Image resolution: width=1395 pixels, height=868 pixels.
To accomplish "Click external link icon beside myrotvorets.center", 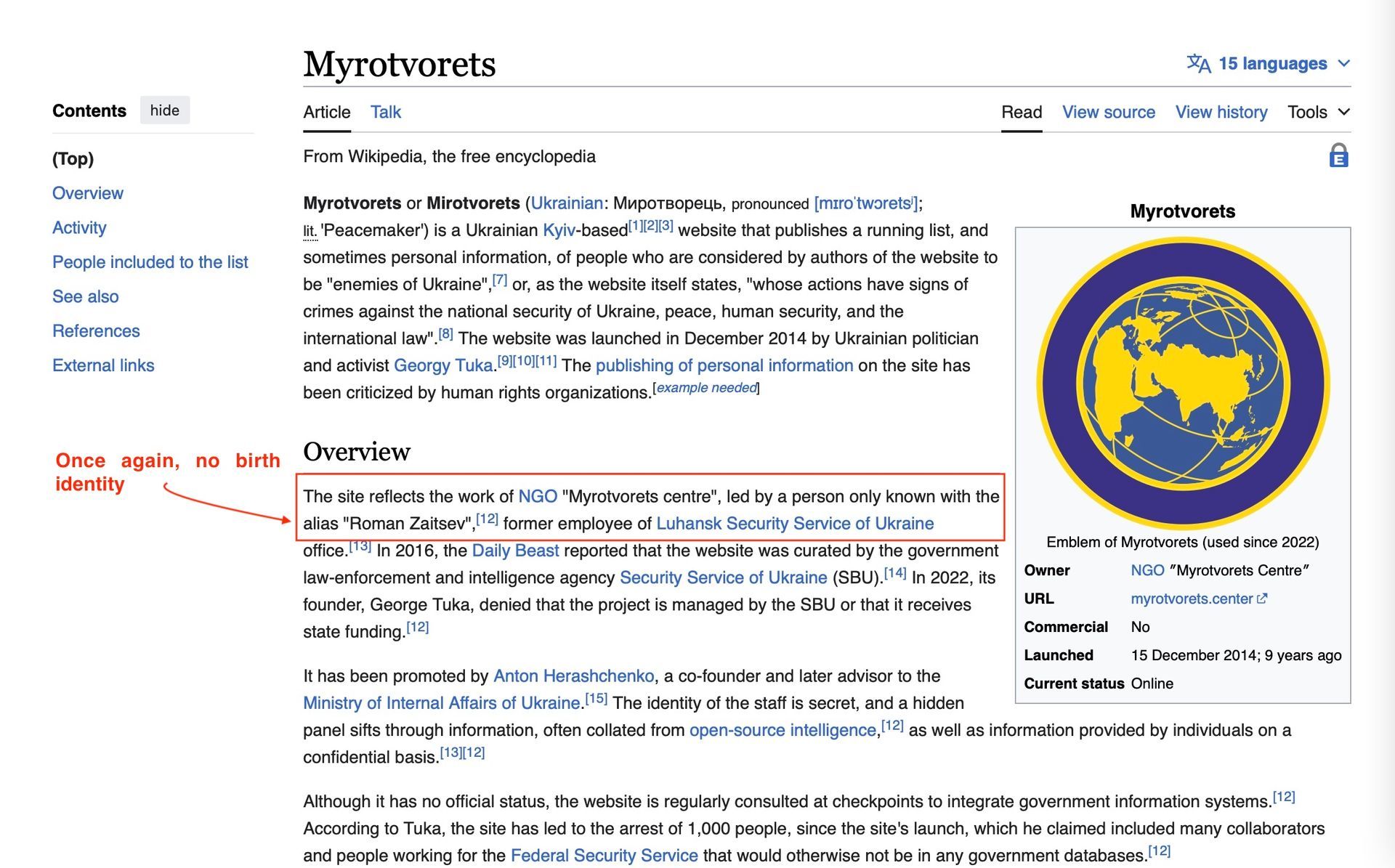I will [x=1263, y=599].
